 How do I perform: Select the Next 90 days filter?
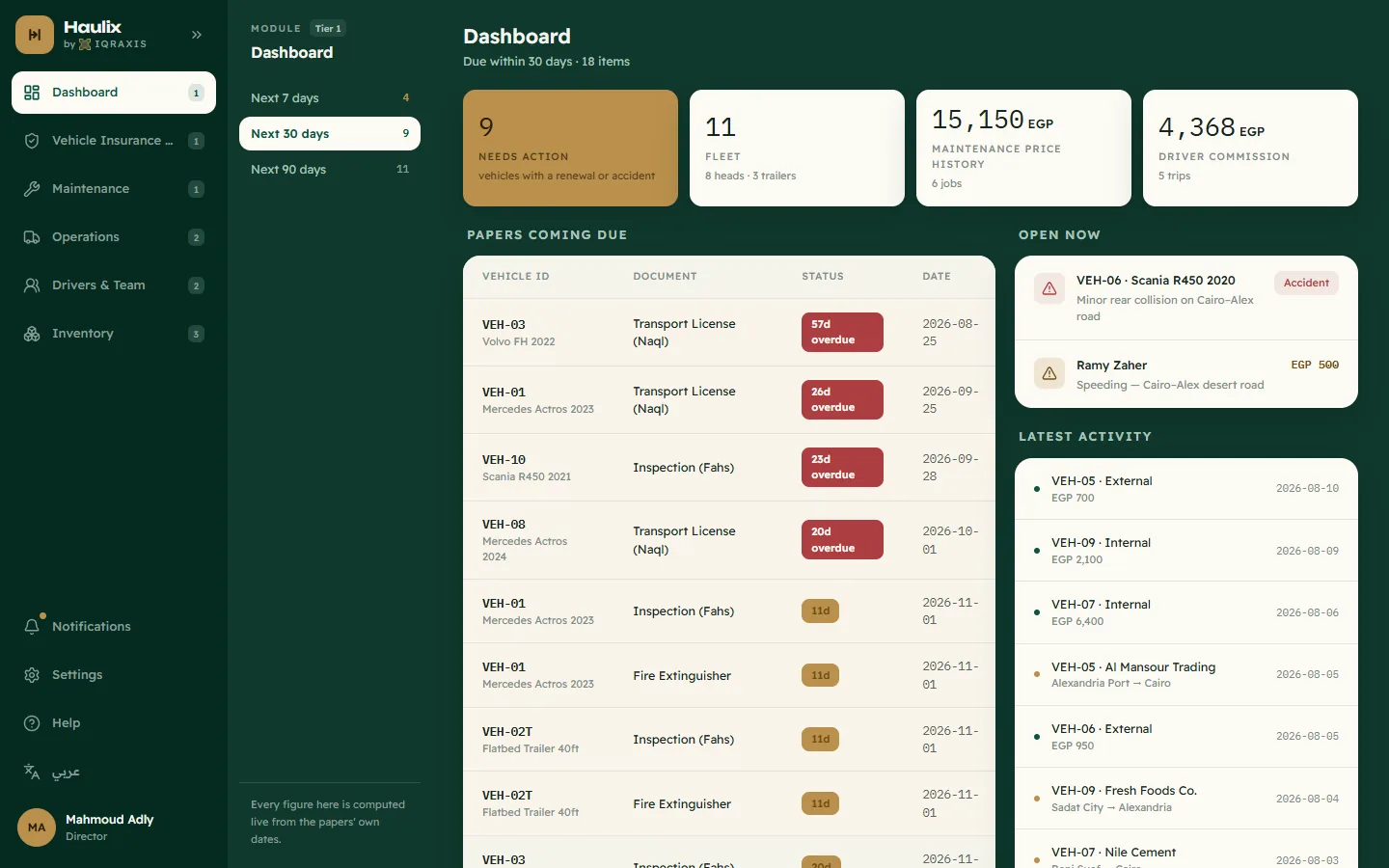click(x=330, y=170)
